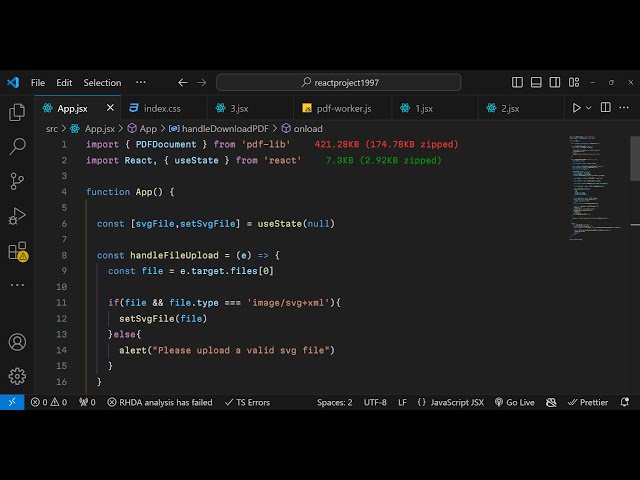Click the editor vertical scrollbar thumb
This screenshot has height=480, width=640.
tap(634, 158)
